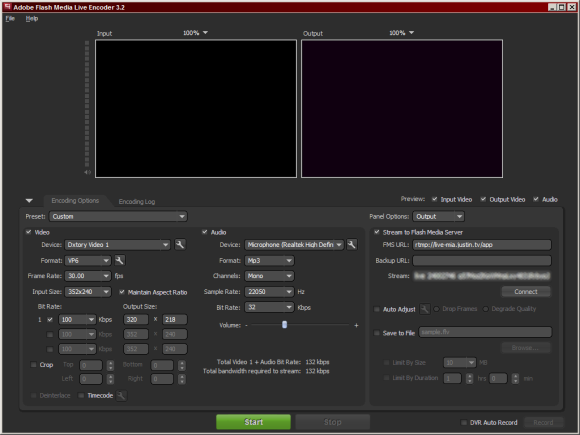Select Degrade Quality radio button

click(x=486, y=309)
